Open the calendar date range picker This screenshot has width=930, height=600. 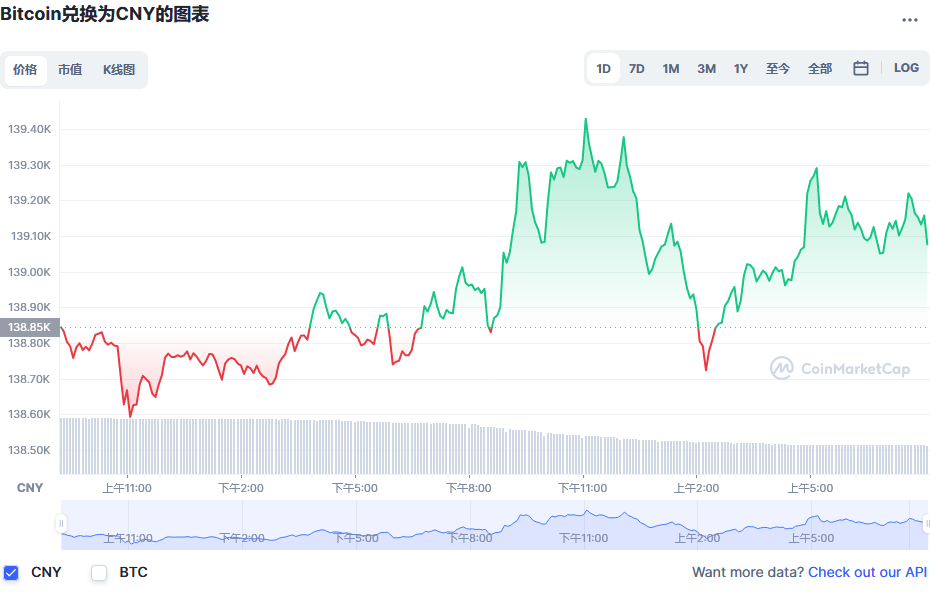pos(861,68)
